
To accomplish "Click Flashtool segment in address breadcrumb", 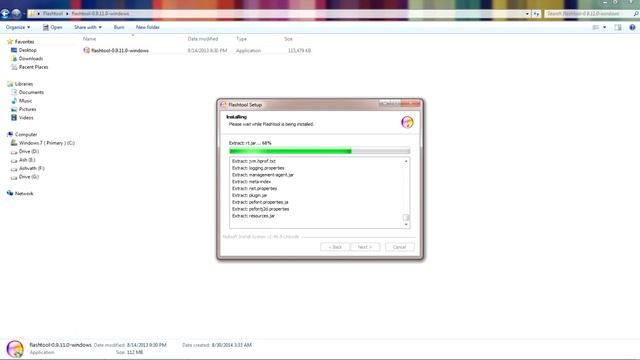I will coord(53,14).
